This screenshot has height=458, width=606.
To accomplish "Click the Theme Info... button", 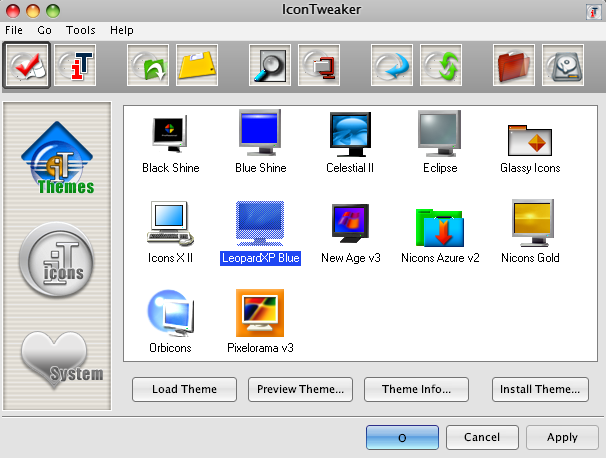I will click(416, 389).
